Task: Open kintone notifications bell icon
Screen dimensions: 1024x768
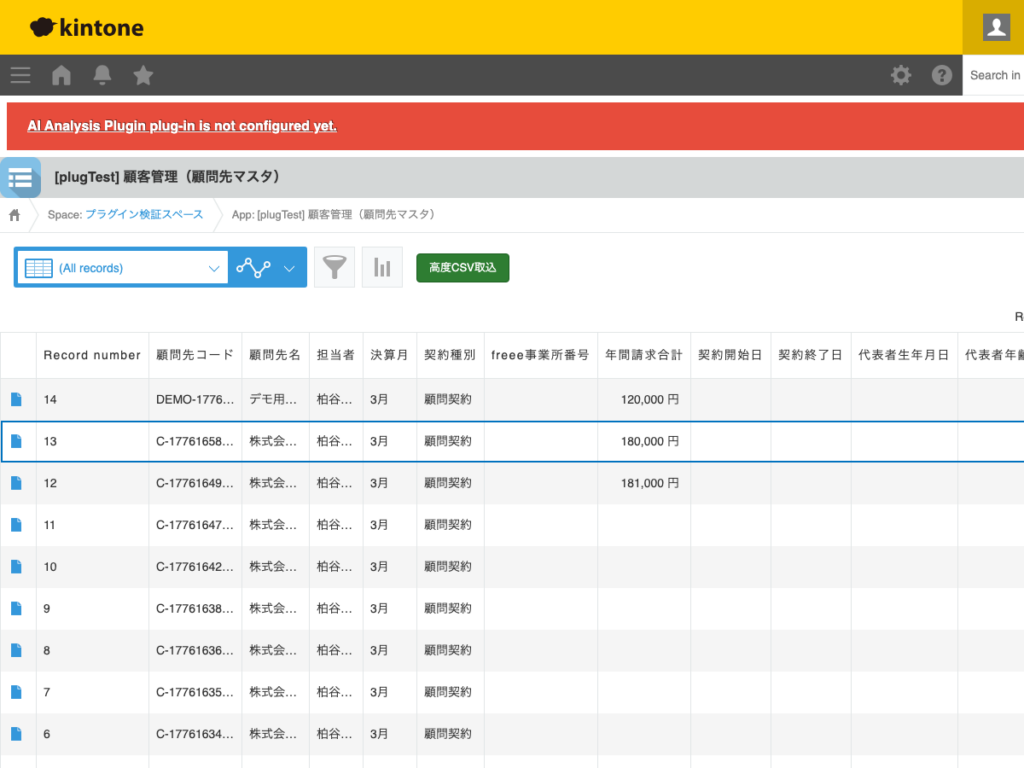Action: [101, 75]
